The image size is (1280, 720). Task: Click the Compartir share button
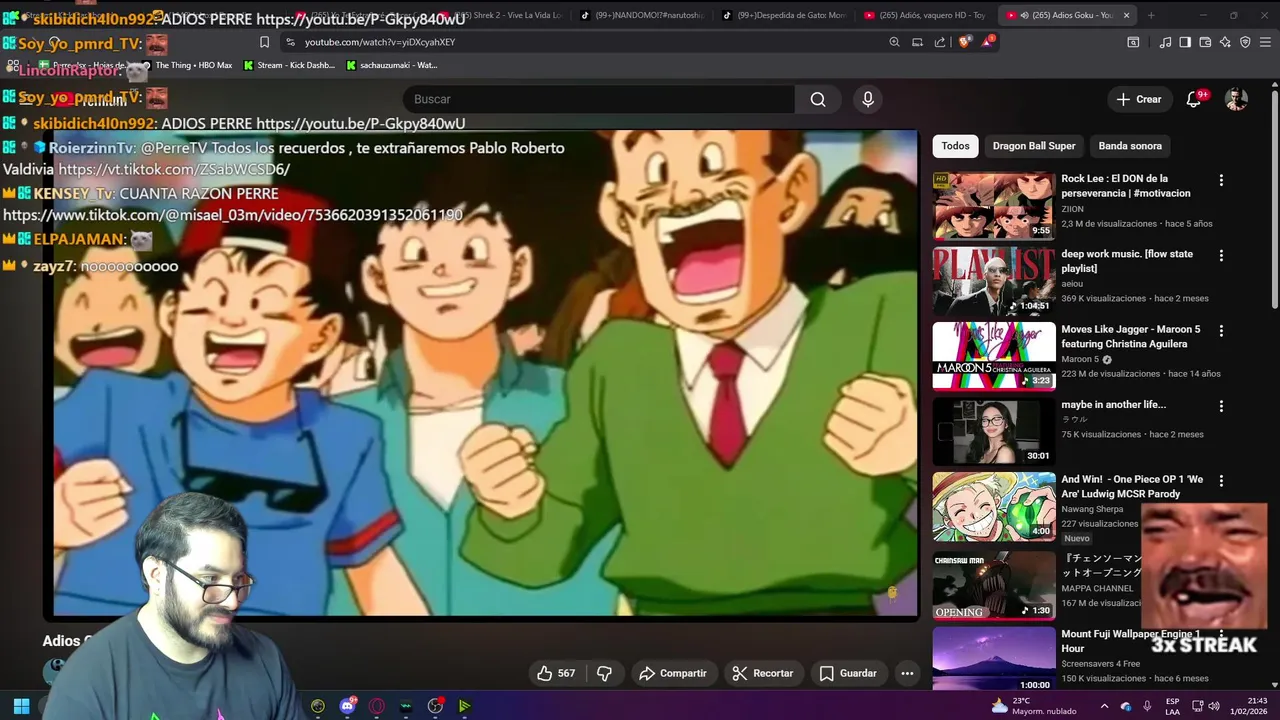[x=672, y=673]
